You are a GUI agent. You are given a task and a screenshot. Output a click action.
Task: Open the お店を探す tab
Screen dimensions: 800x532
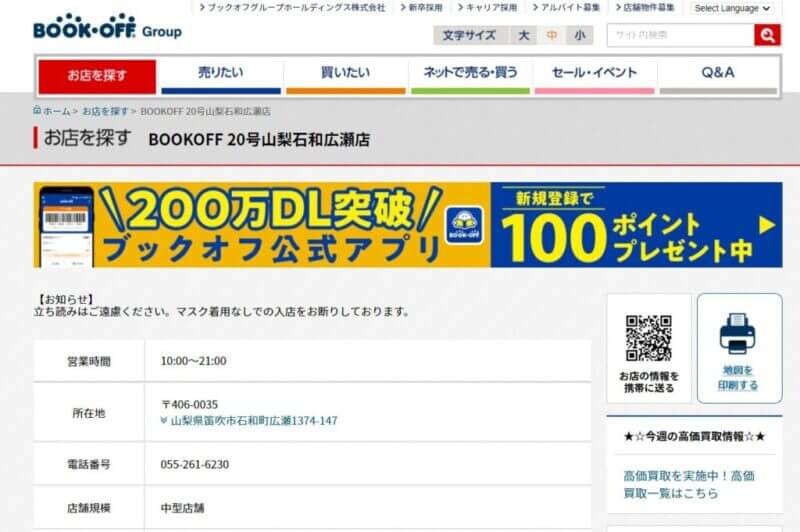(97, 77)
